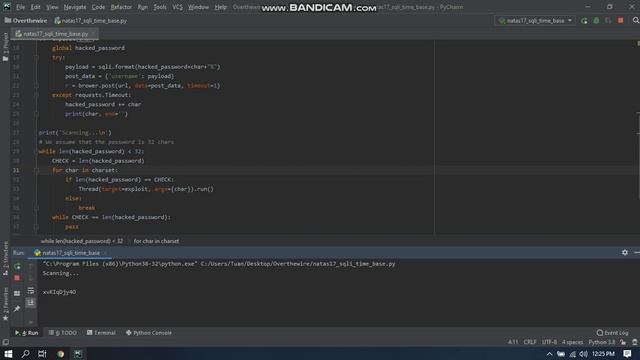Close the natas17_sqli_time_base.py editor tab
Viewport: 640px width, 360px height.
pyautogui.click(x=93, y=34)
